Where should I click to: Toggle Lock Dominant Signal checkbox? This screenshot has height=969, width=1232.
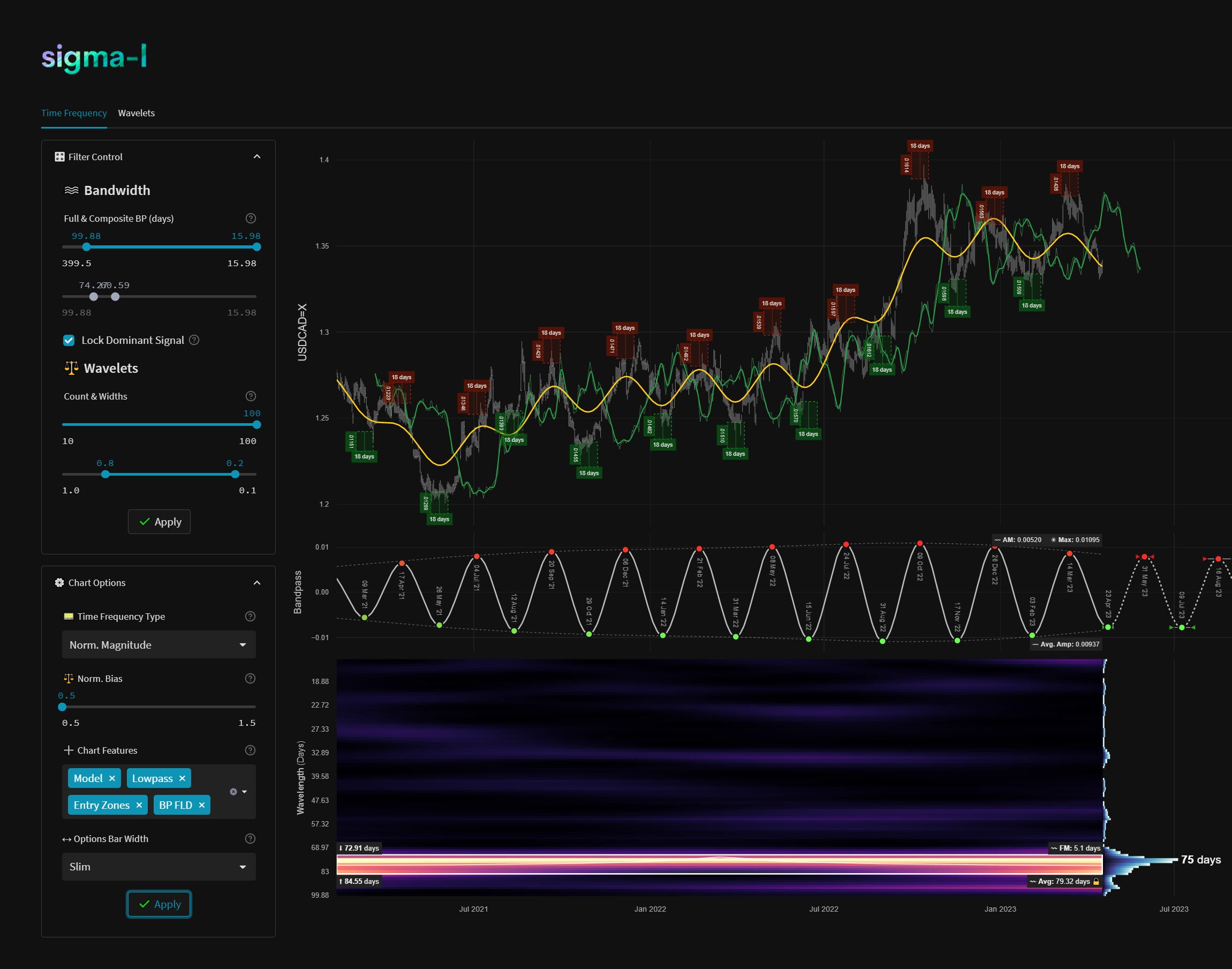(69, 340)
